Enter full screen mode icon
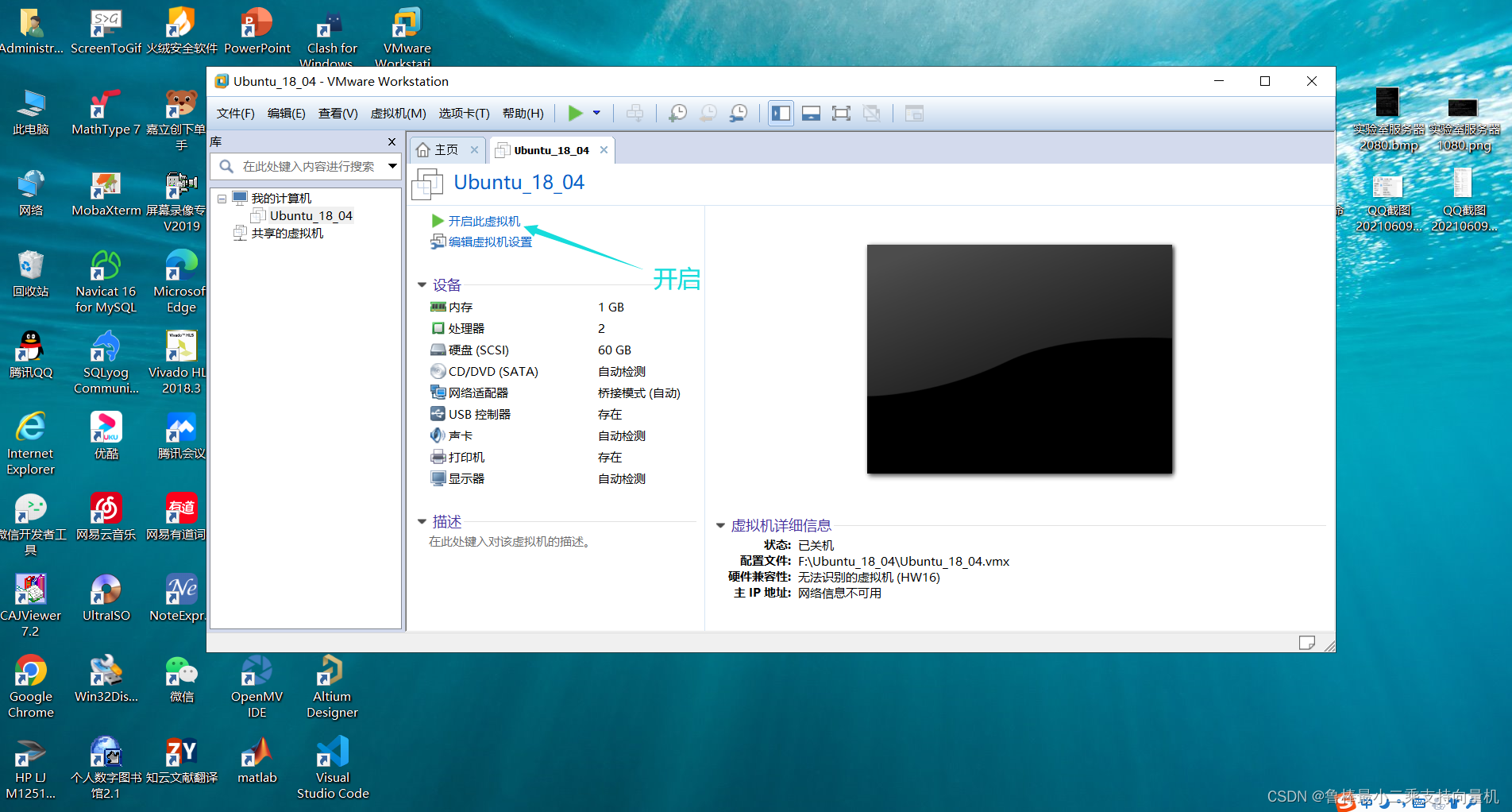Screen dimensions: 1512x812 (841, 114)
